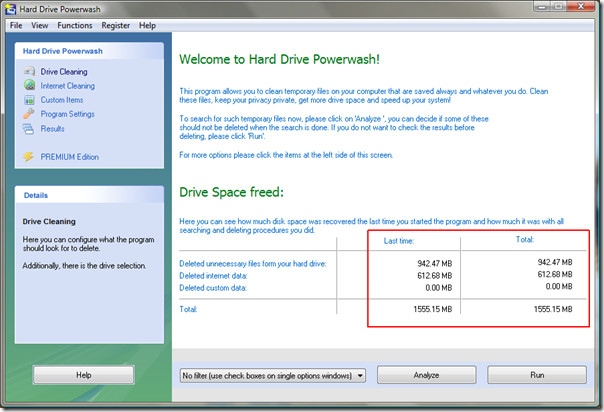The image size is (604, 412).
Task: Click the Total column 612.68 MB value
Action: coord(555,274)
